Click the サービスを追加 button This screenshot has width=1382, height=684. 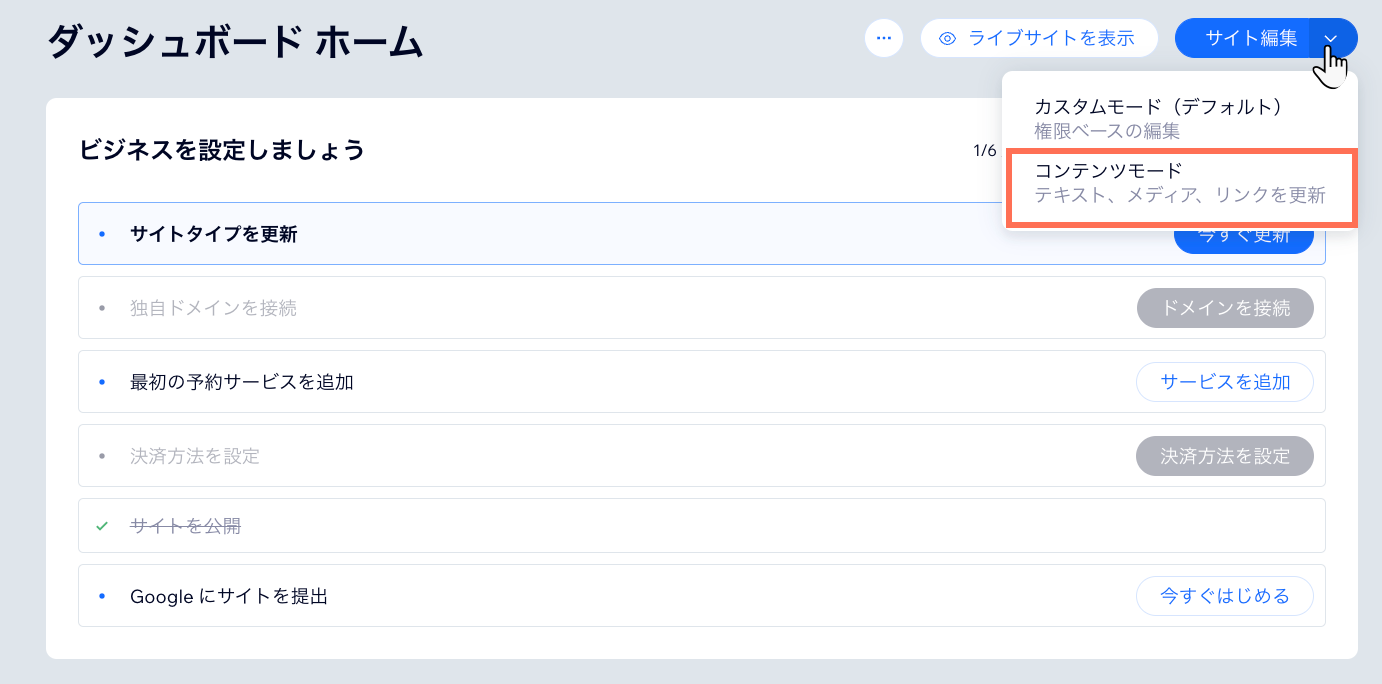pyautogui.click(x=1225, y=382)
